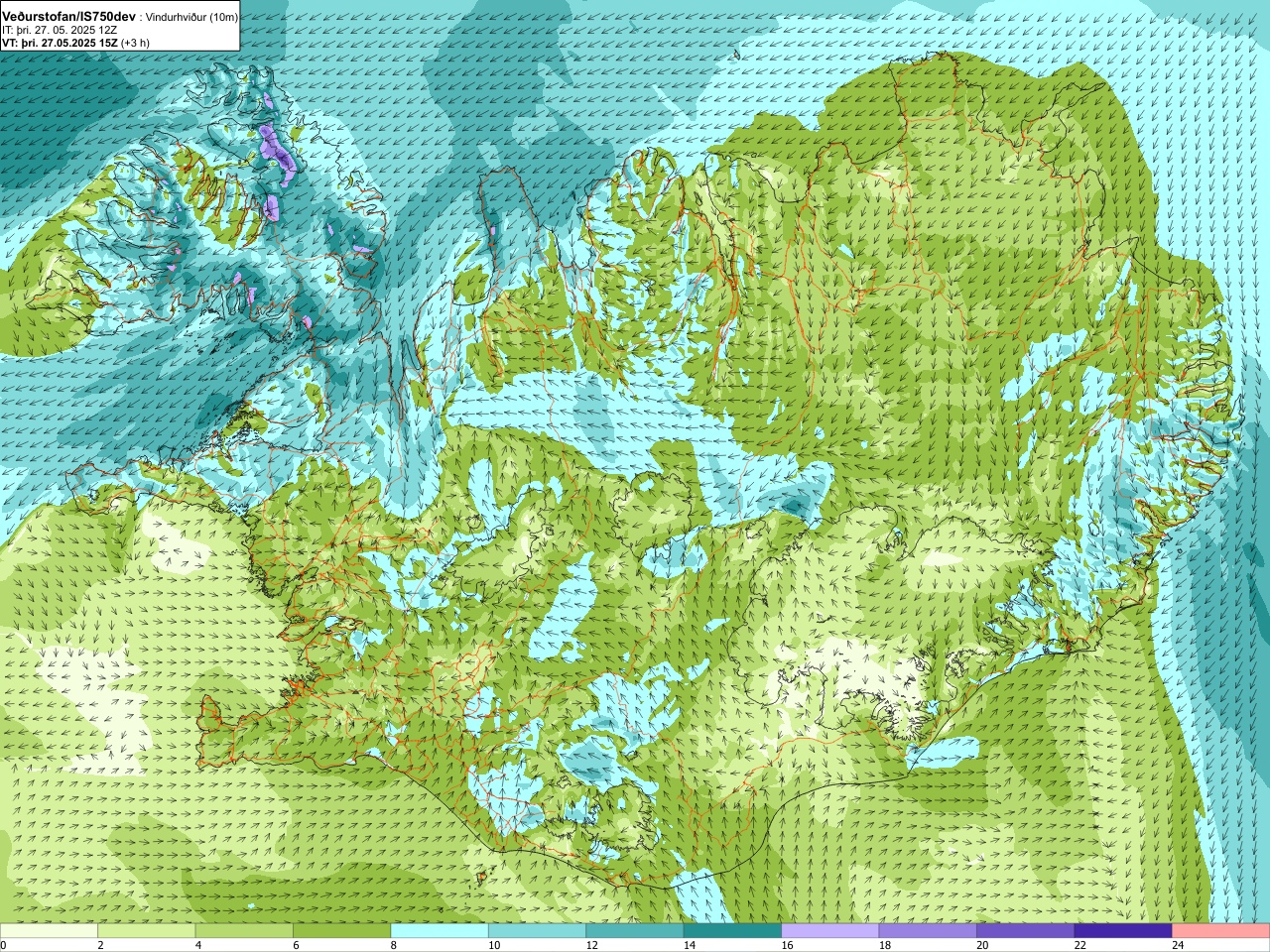Viewport: 1270px width, 952px height.
Task: Click the legend value 14
Action: coord(690,945)
